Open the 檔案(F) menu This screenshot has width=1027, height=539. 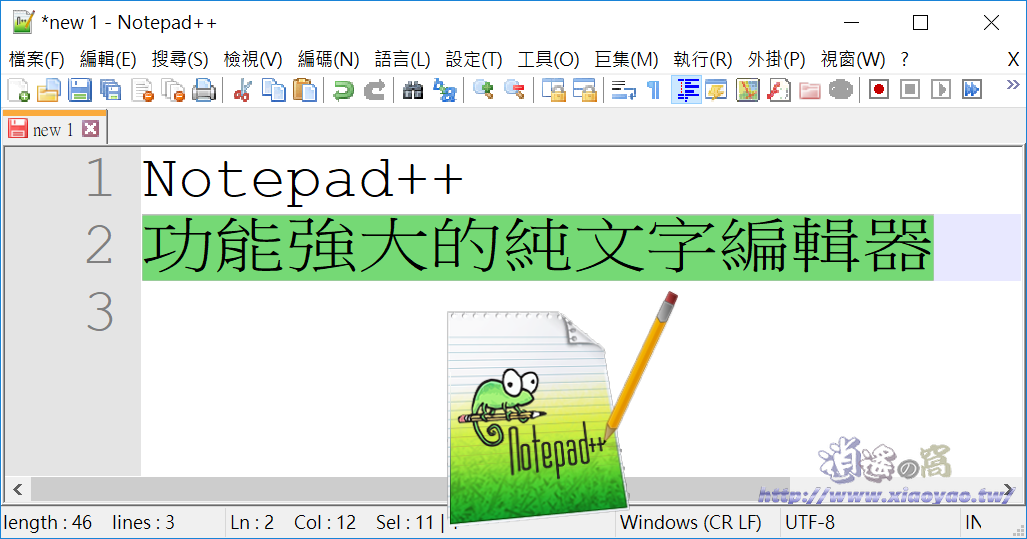tap(37, 60)
